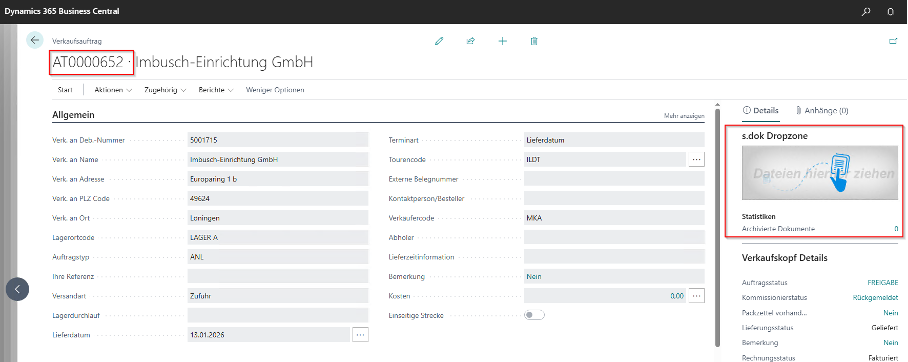The height and width of the screenshot is (362, 908).
Task: Click Dynamics 365 Business Central title
Action: coord(62,11)
